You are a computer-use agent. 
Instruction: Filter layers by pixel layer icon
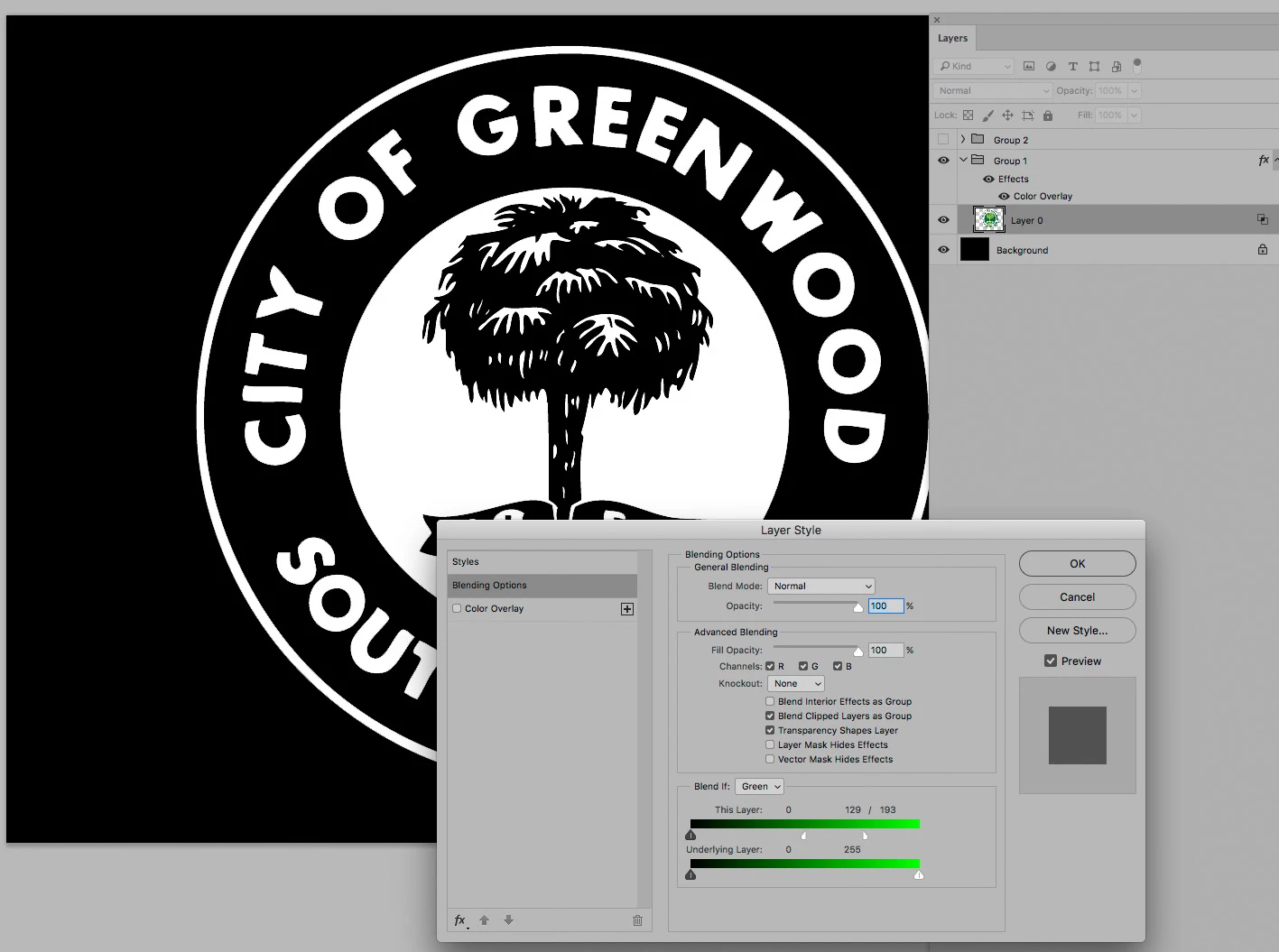(x=1029, y=66)
